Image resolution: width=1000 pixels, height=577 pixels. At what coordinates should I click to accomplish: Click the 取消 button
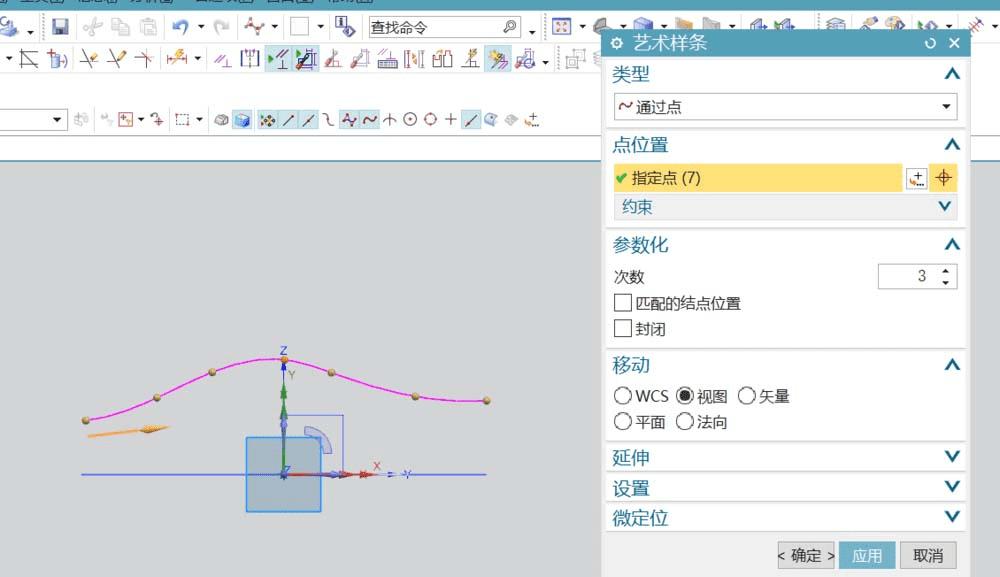928,555
